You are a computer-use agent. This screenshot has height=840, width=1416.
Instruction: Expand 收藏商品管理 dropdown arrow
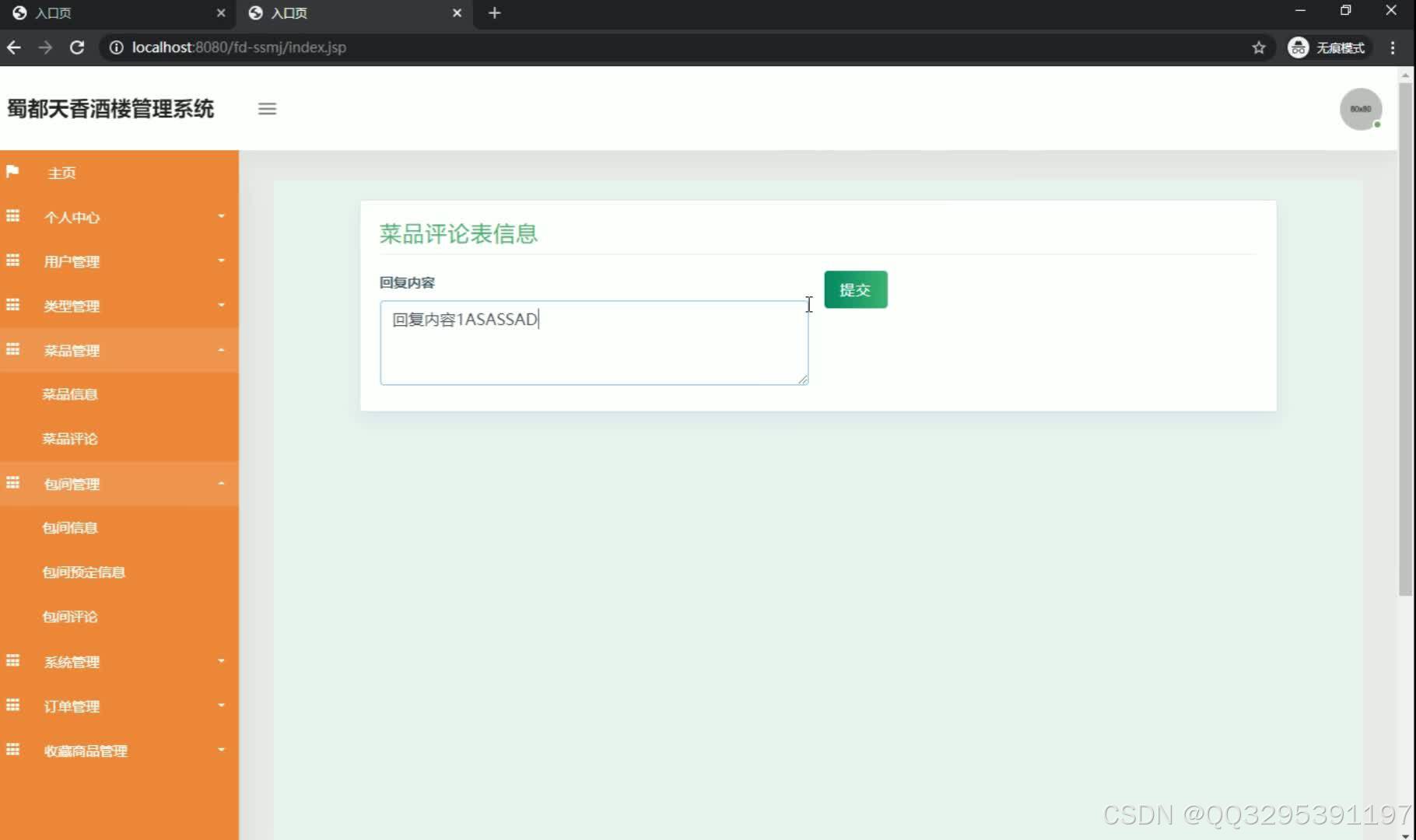(221, 750)
